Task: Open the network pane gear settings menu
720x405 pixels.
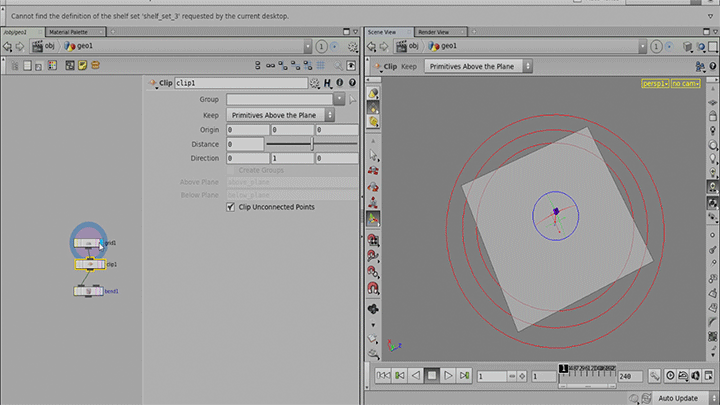Action: pyautogui.click(x=353, y=46)
